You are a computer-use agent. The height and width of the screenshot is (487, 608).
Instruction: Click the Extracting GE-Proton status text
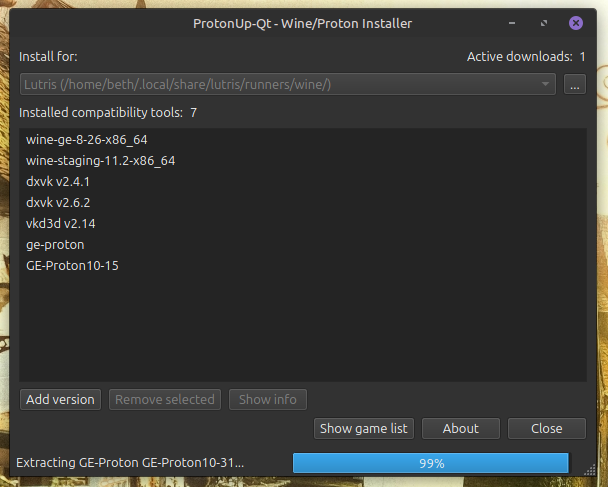pos(130,463)
